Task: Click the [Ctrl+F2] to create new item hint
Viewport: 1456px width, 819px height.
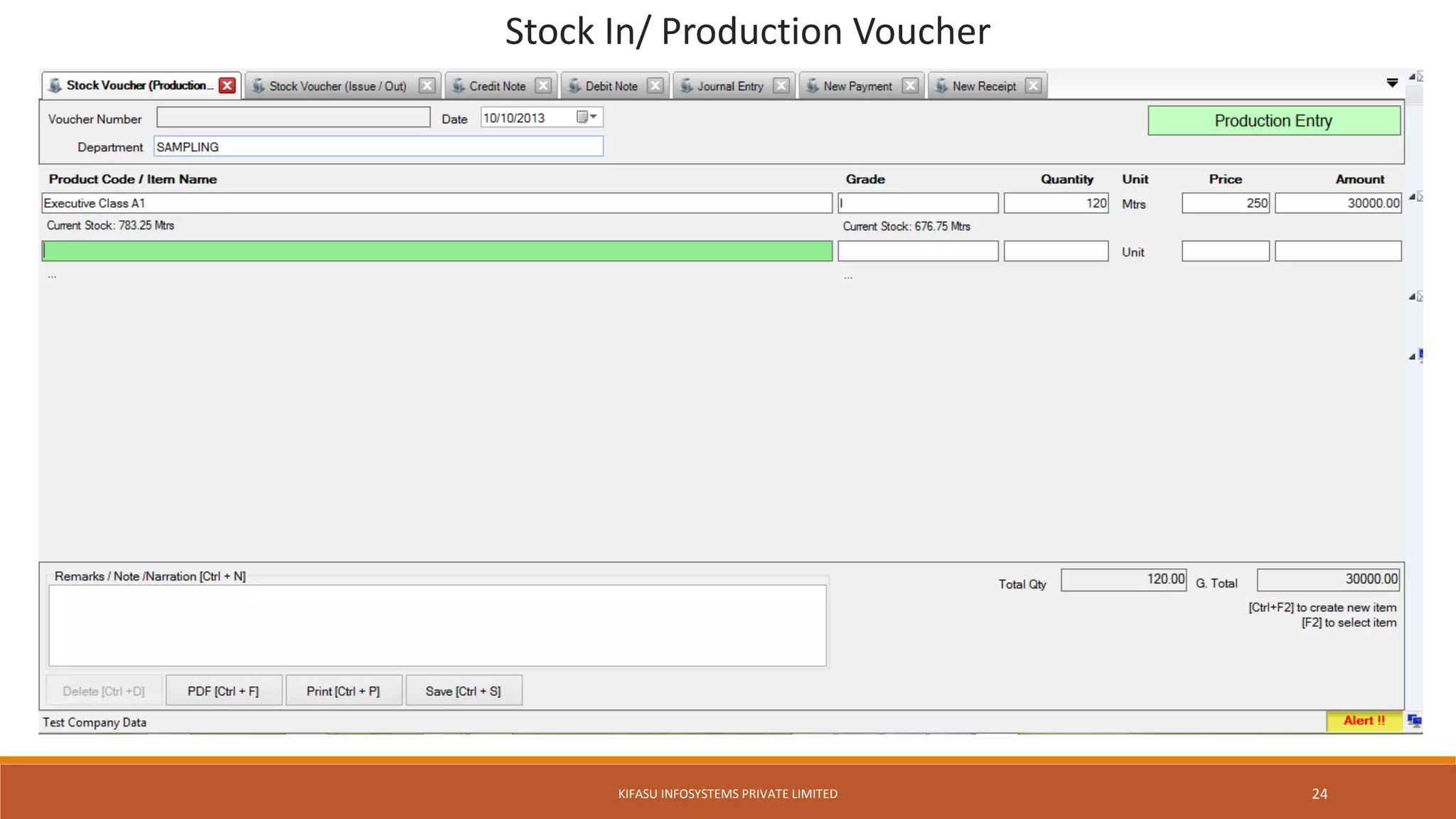Action: point(1322,607)
